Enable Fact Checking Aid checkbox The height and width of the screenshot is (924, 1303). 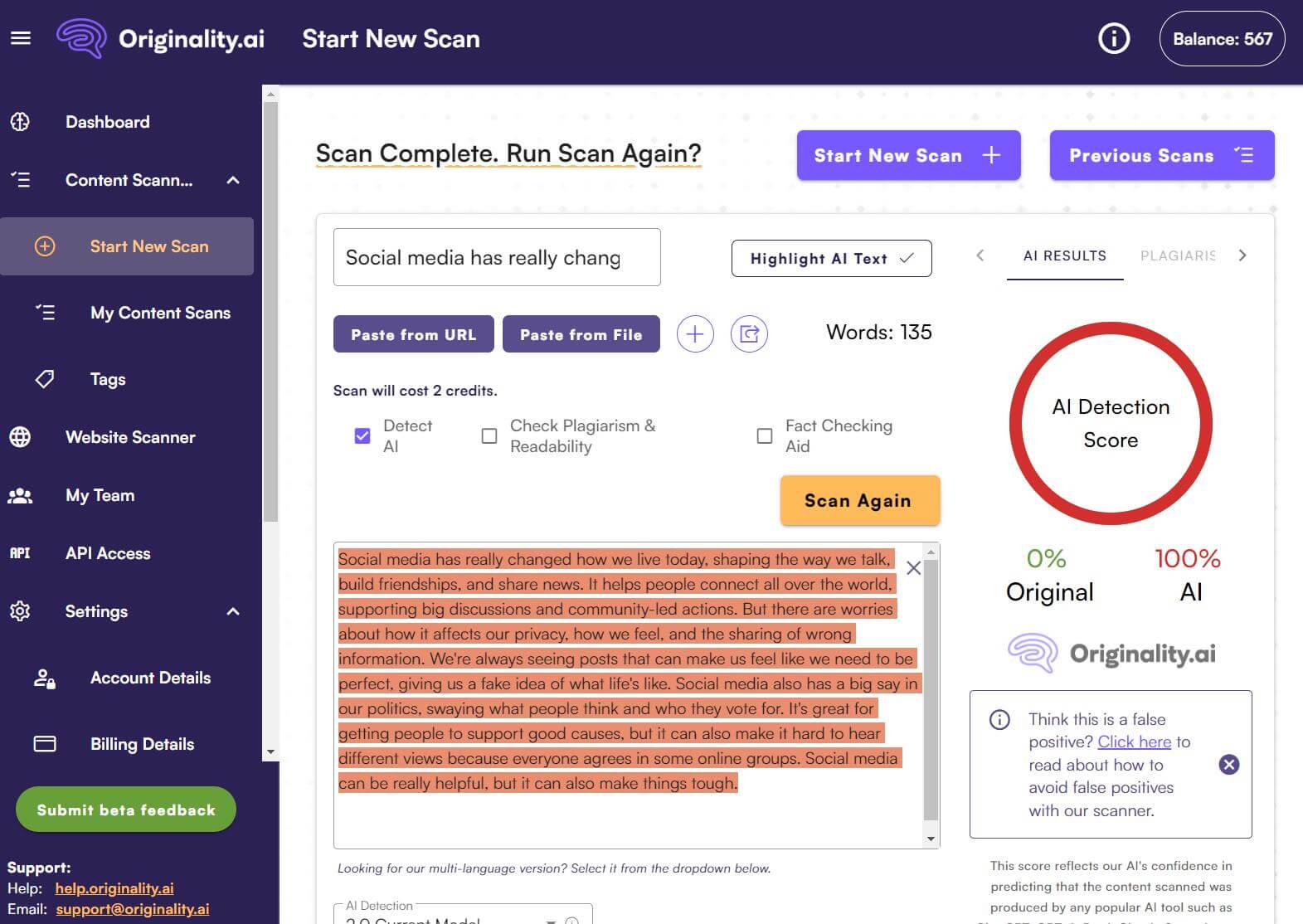(765, 435)
